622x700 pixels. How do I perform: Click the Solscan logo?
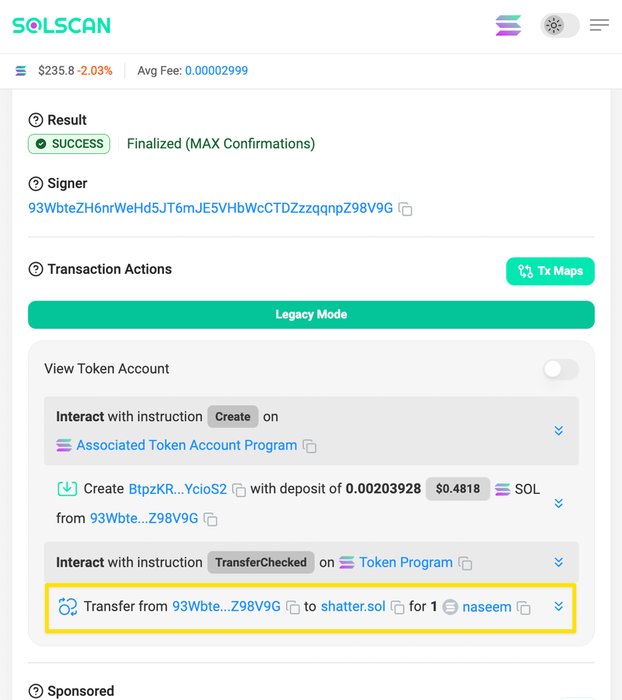click(61, 25)
